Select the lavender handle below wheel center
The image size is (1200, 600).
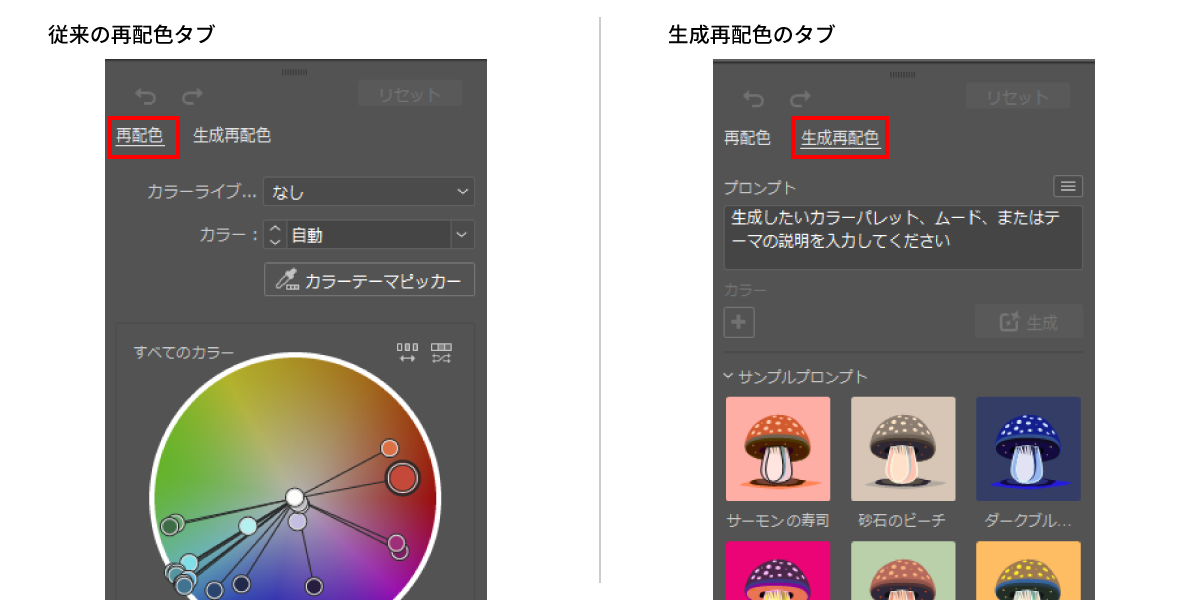click(x=297, y=521)
